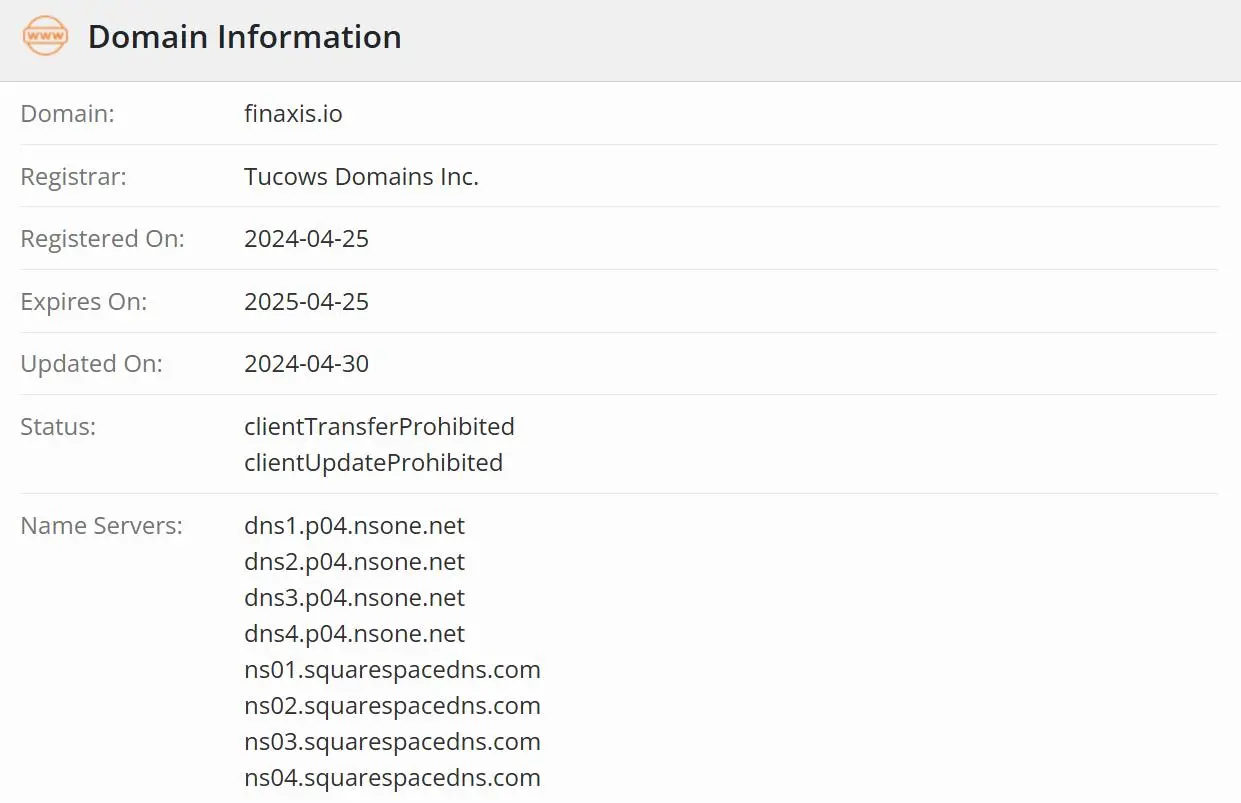Click the registered date 2024-04-25
Screen dimensions: 1241x803
(x=306, y=239)
